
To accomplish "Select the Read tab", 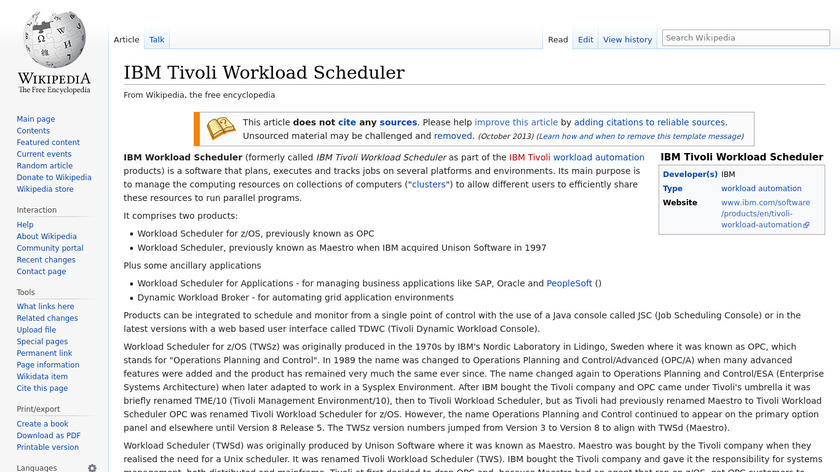I will point(558,40).
